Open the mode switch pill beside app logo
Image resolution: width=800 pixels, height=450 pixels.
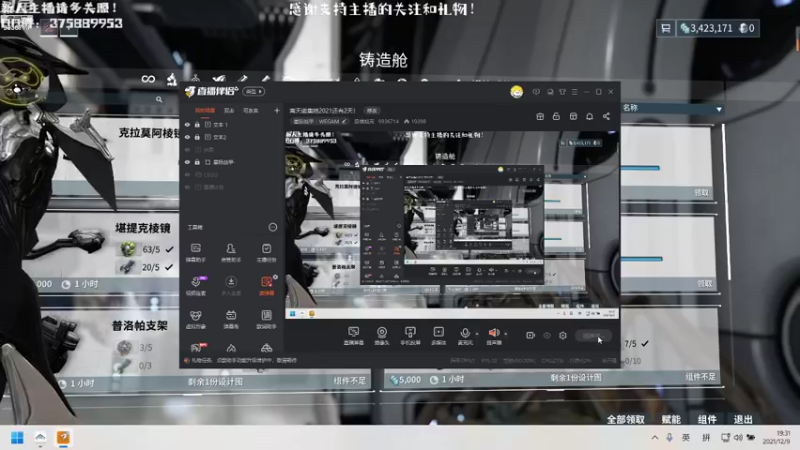pyautogui.click(x=254, y=92)
